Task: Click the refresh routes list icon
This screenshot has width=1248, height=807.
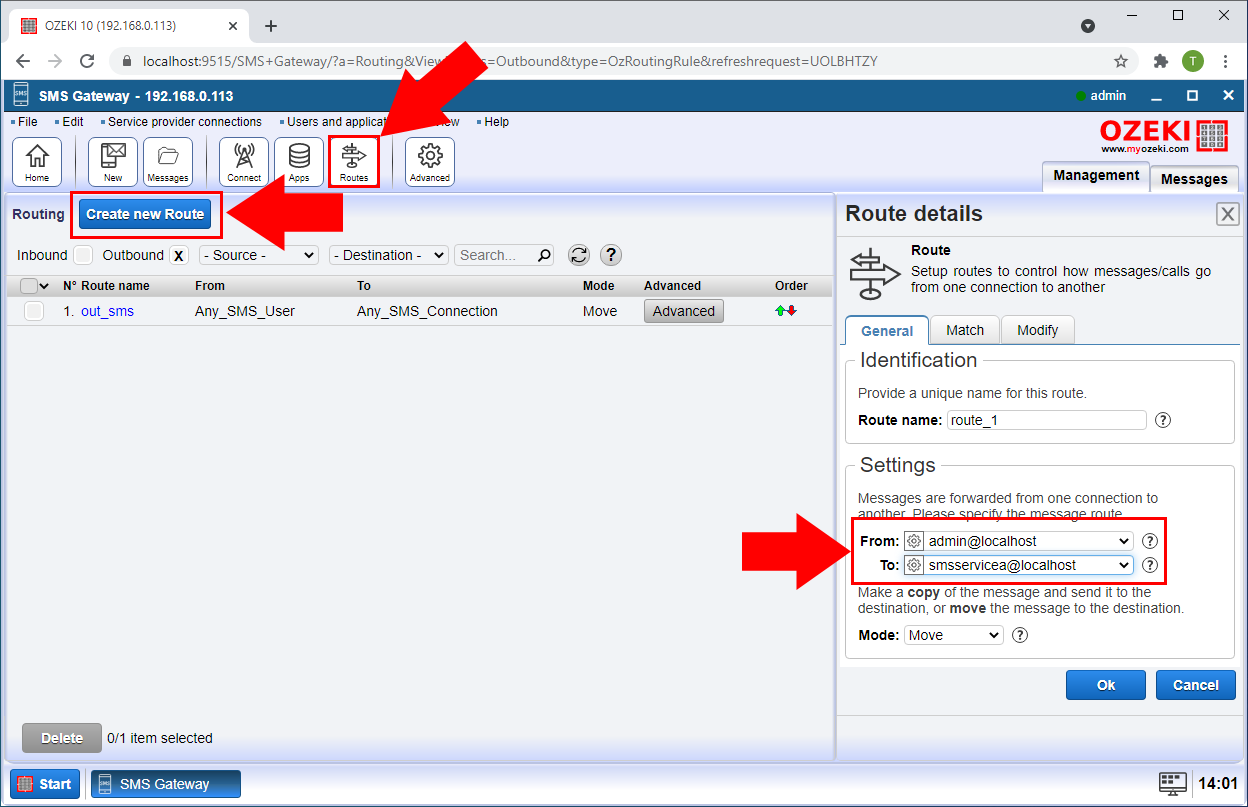Action: point(579,255)
